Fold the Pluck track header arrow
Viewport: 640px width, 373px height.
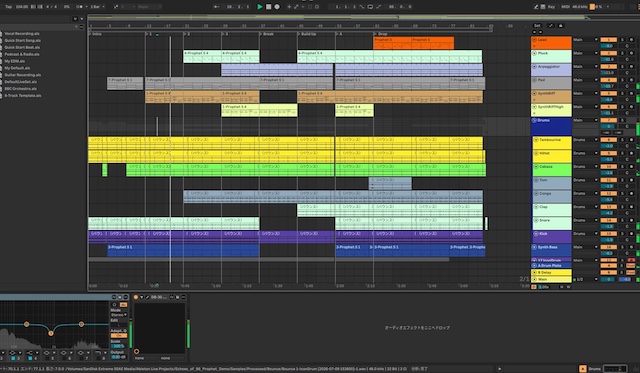(x=534, y=53)
